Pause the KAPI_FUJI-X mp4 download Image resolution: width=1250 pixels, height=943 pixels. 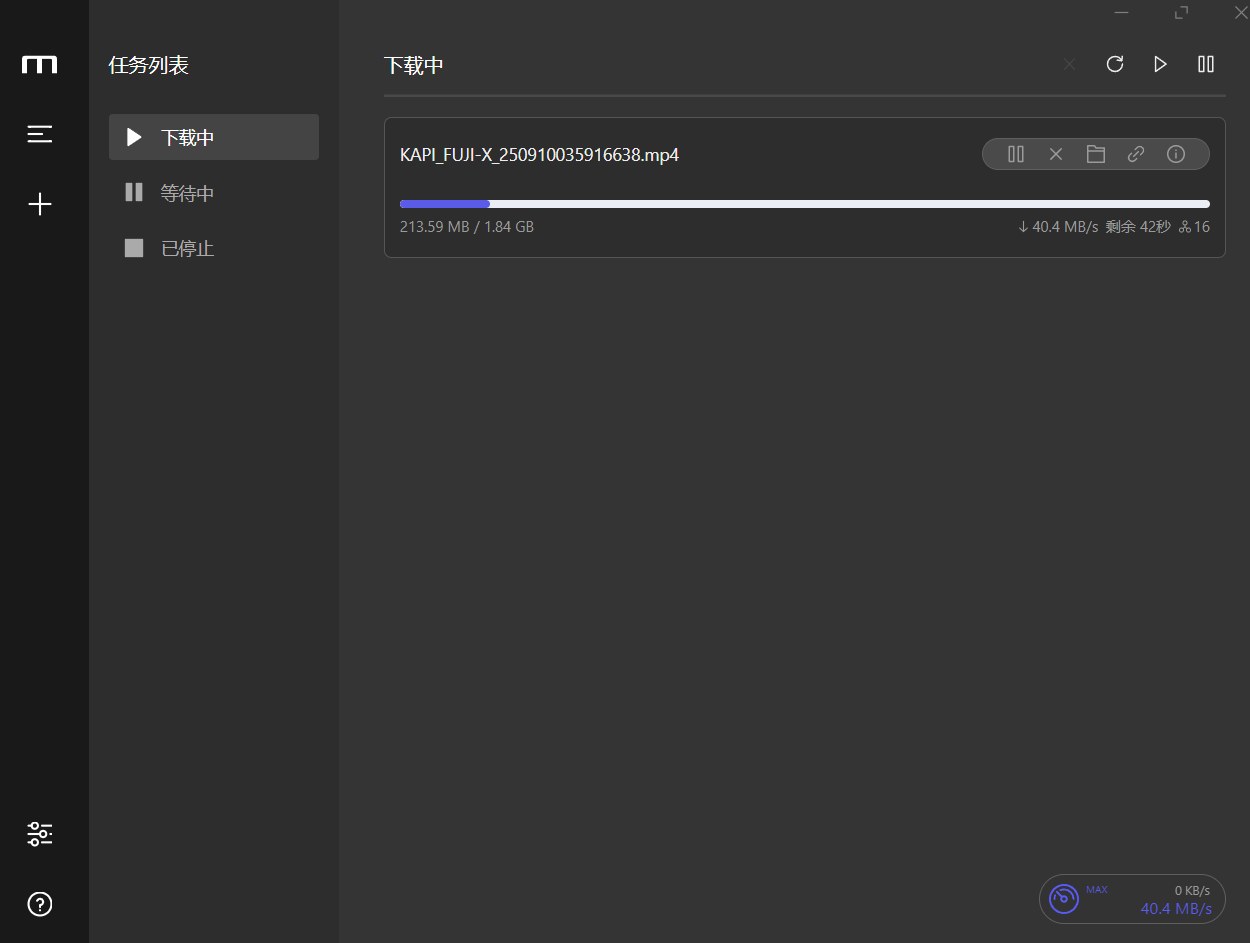click(1016, 154)
